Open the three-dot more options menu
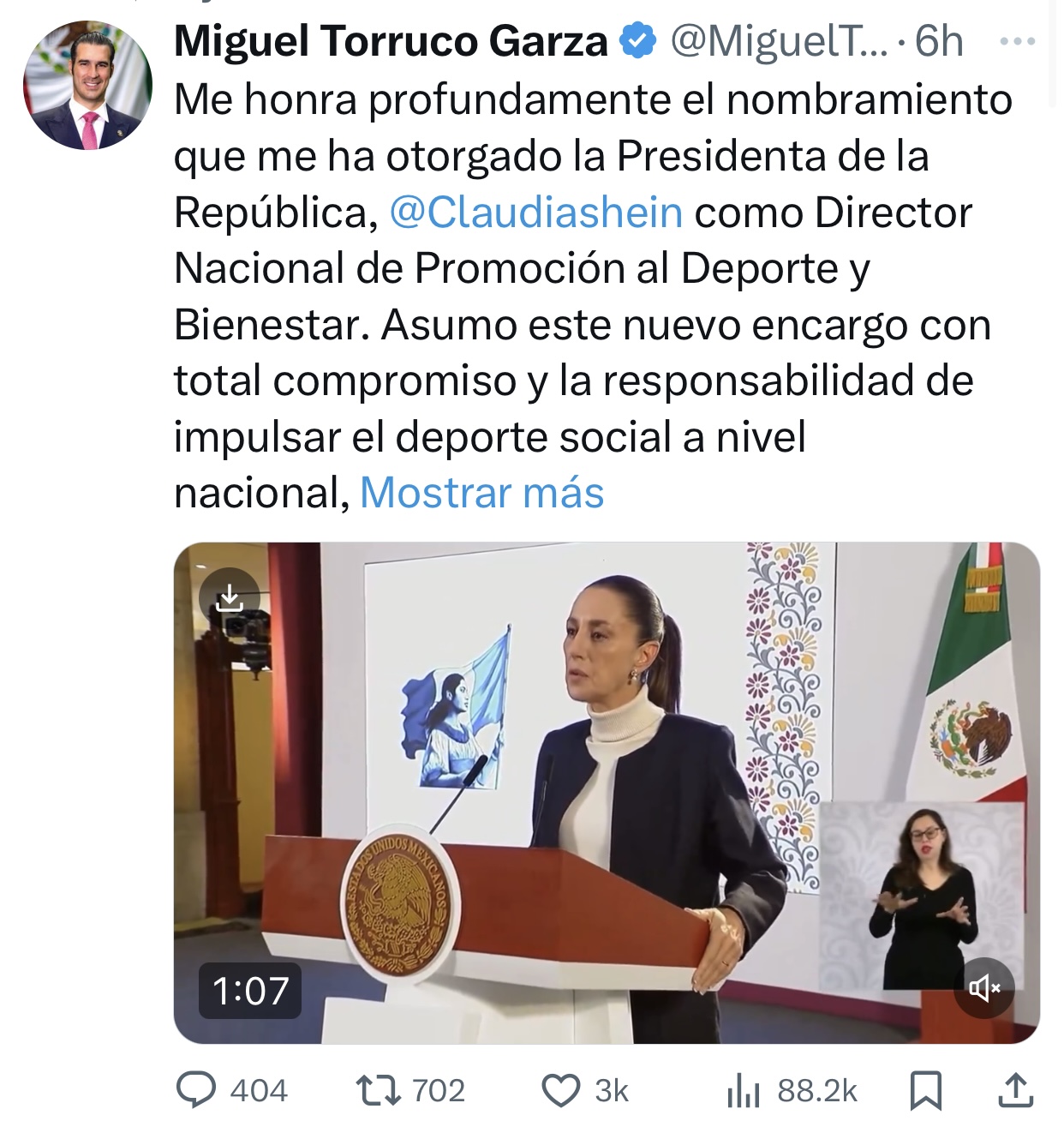 coord(1018,41)
